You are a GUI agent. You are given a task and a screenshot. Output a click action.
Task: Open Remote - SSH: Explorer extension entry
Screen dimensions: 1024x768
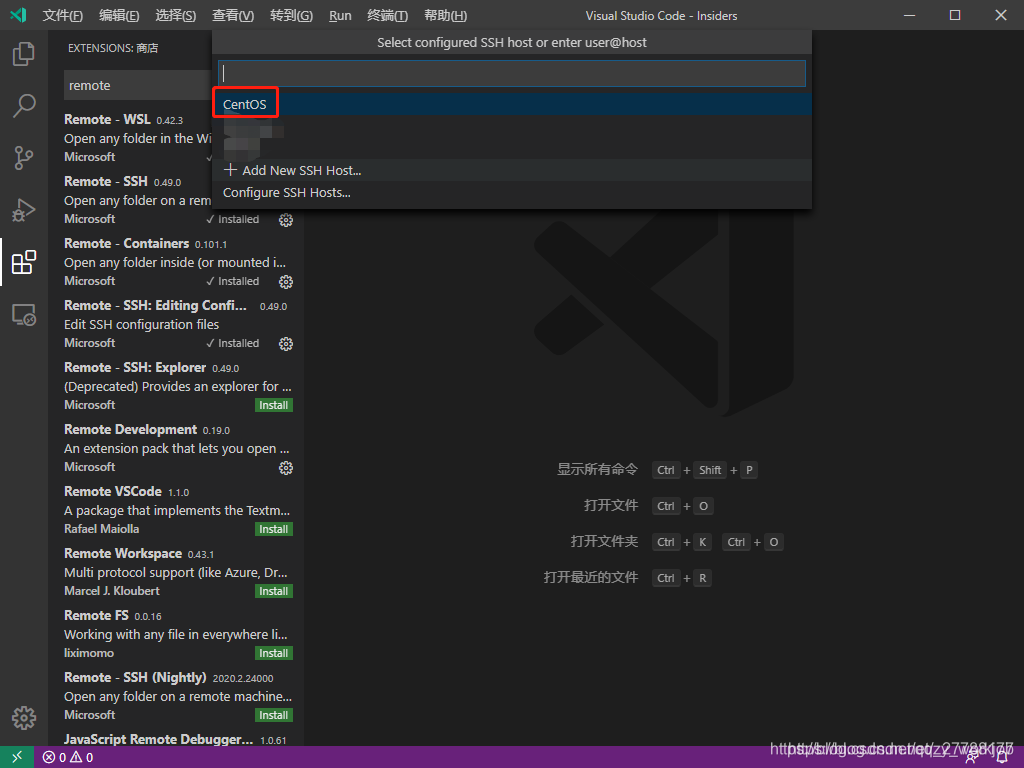tap(176, 386)
